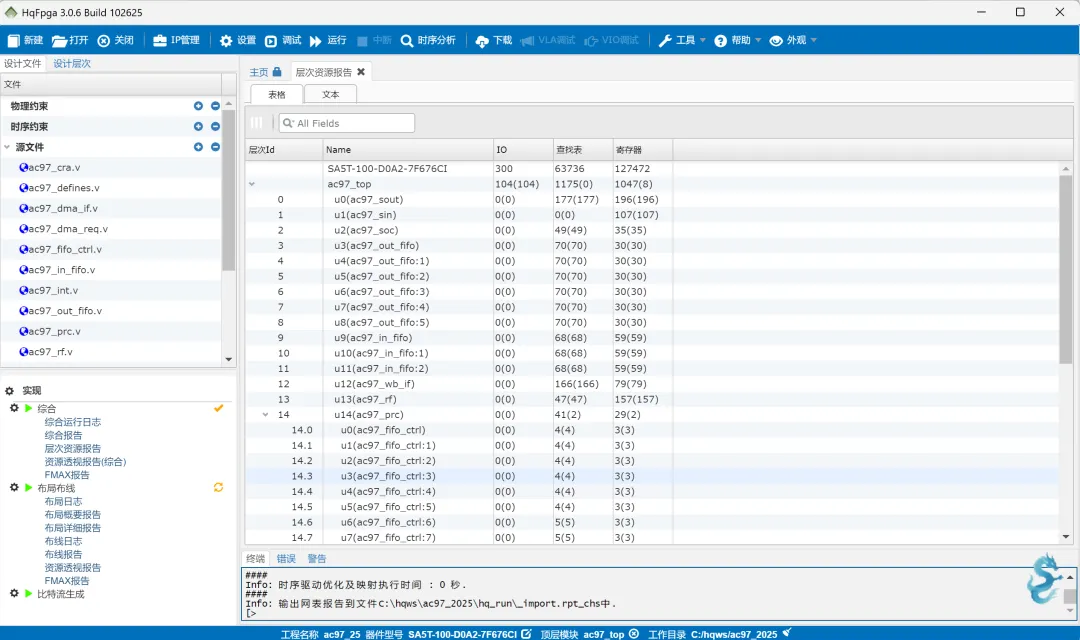Image resolution: width=1080 pixels, height=640 pixels.
Task: Switch to the 文本 view tab
Action: pos(330,94)
